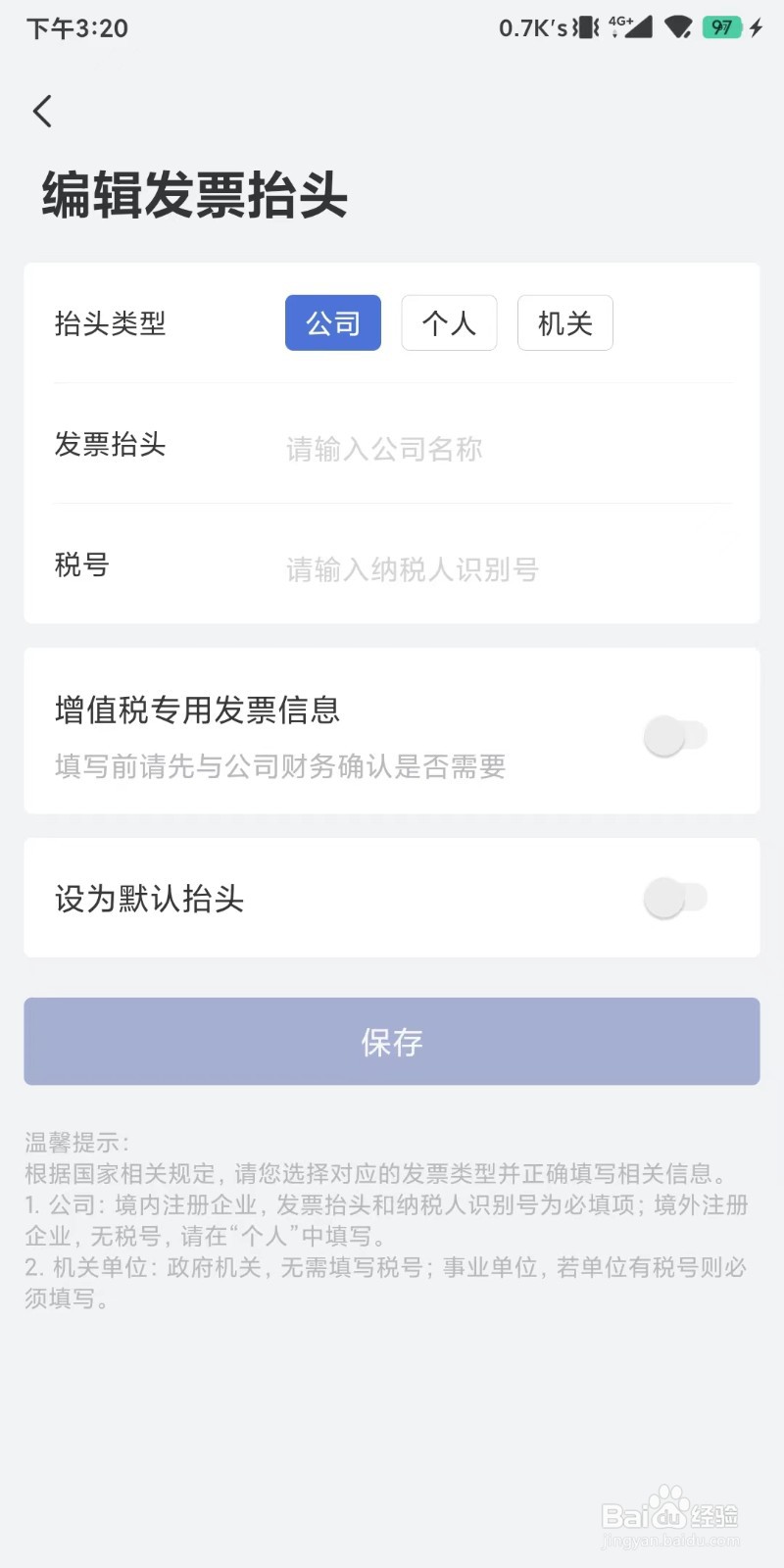
Task: Tap the charging bolt icon
Action: (756, 27)
